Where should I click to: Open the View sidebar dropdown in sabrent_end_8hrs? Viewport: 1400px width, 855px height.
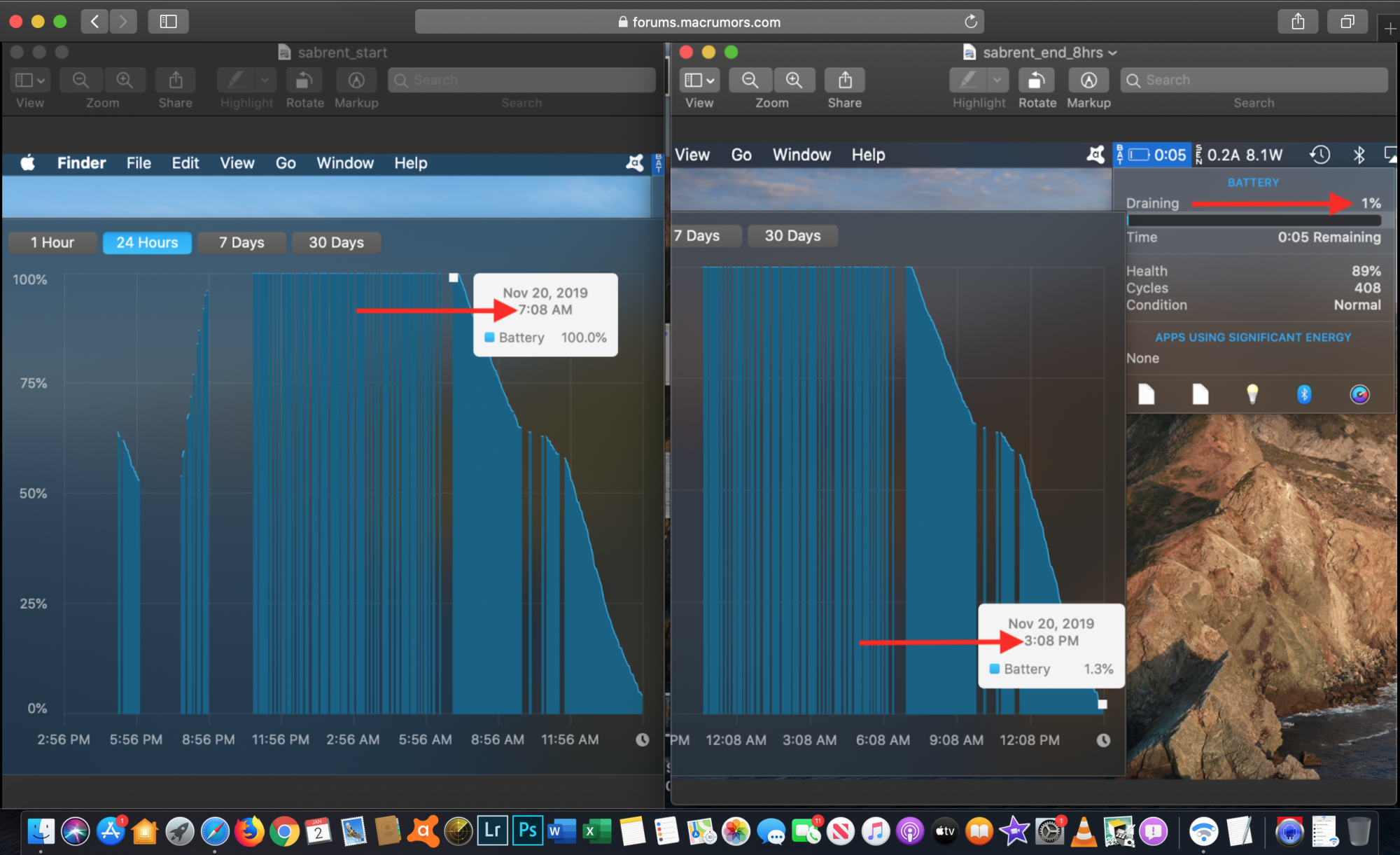[x=699, y=80]
